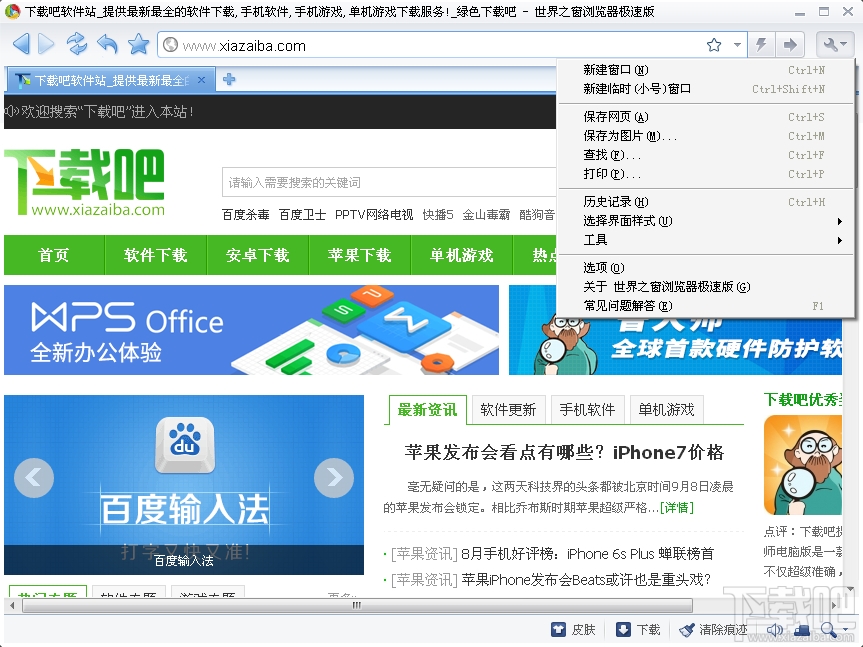The image size is (863, 647).
Task: Open the iPhone7价格 headline article
Action: coord(564,452)
